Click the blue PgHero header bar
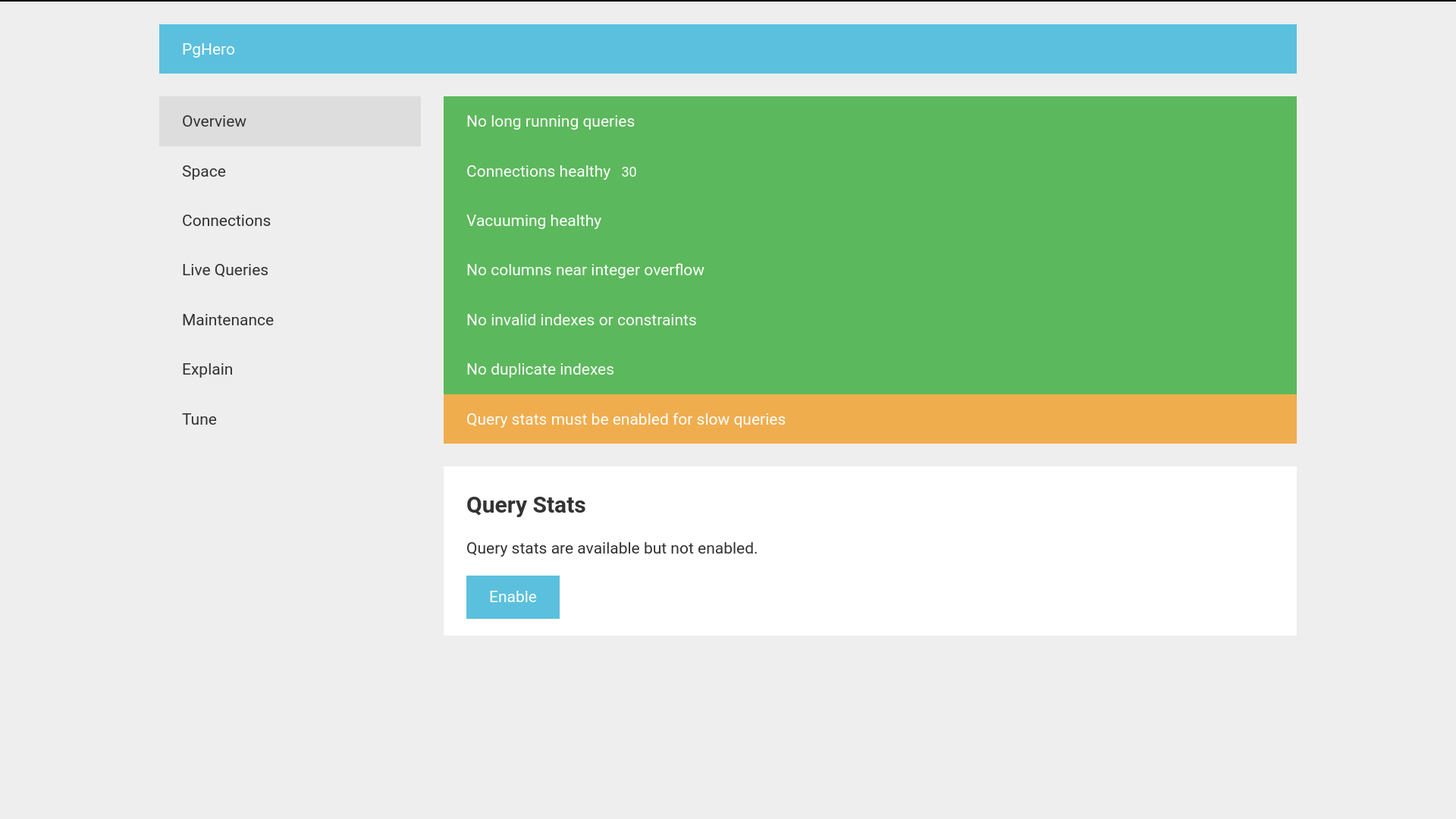This screenshot has width=1456, height=819. click(758, 49)
